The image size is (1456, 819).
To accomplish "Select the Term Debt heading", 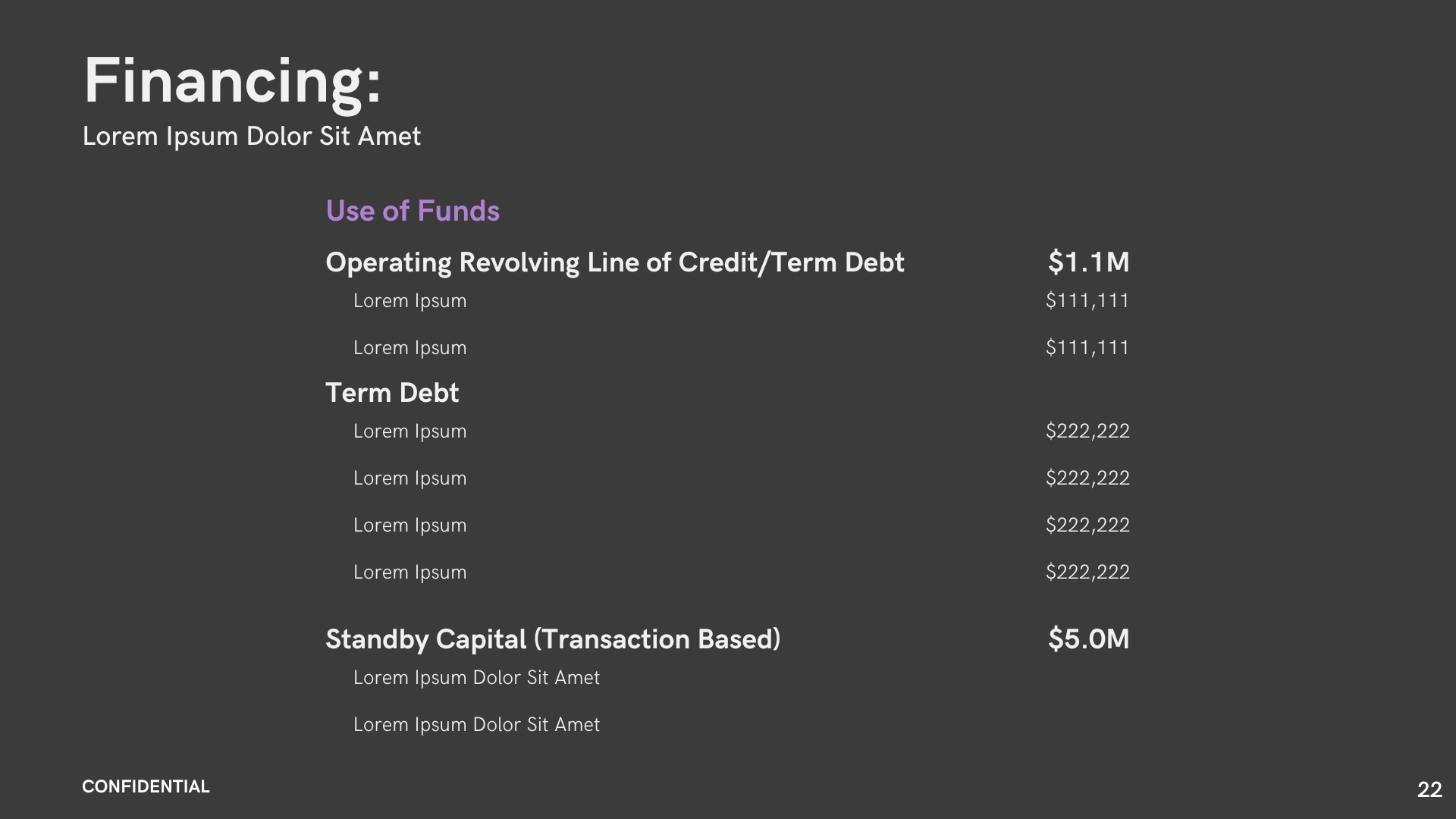I will (392, 393).
